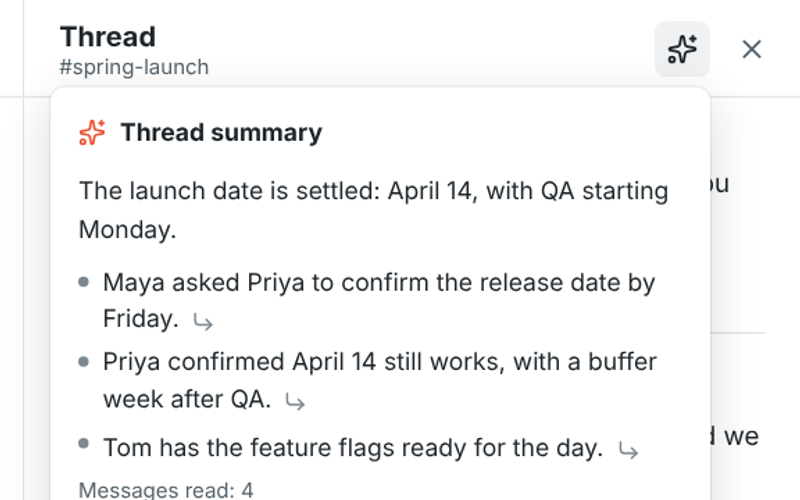Click the partially hidden "ou" text at right
Image resolution: width=800 pixels, height=500 pixels.
[719, 184]
